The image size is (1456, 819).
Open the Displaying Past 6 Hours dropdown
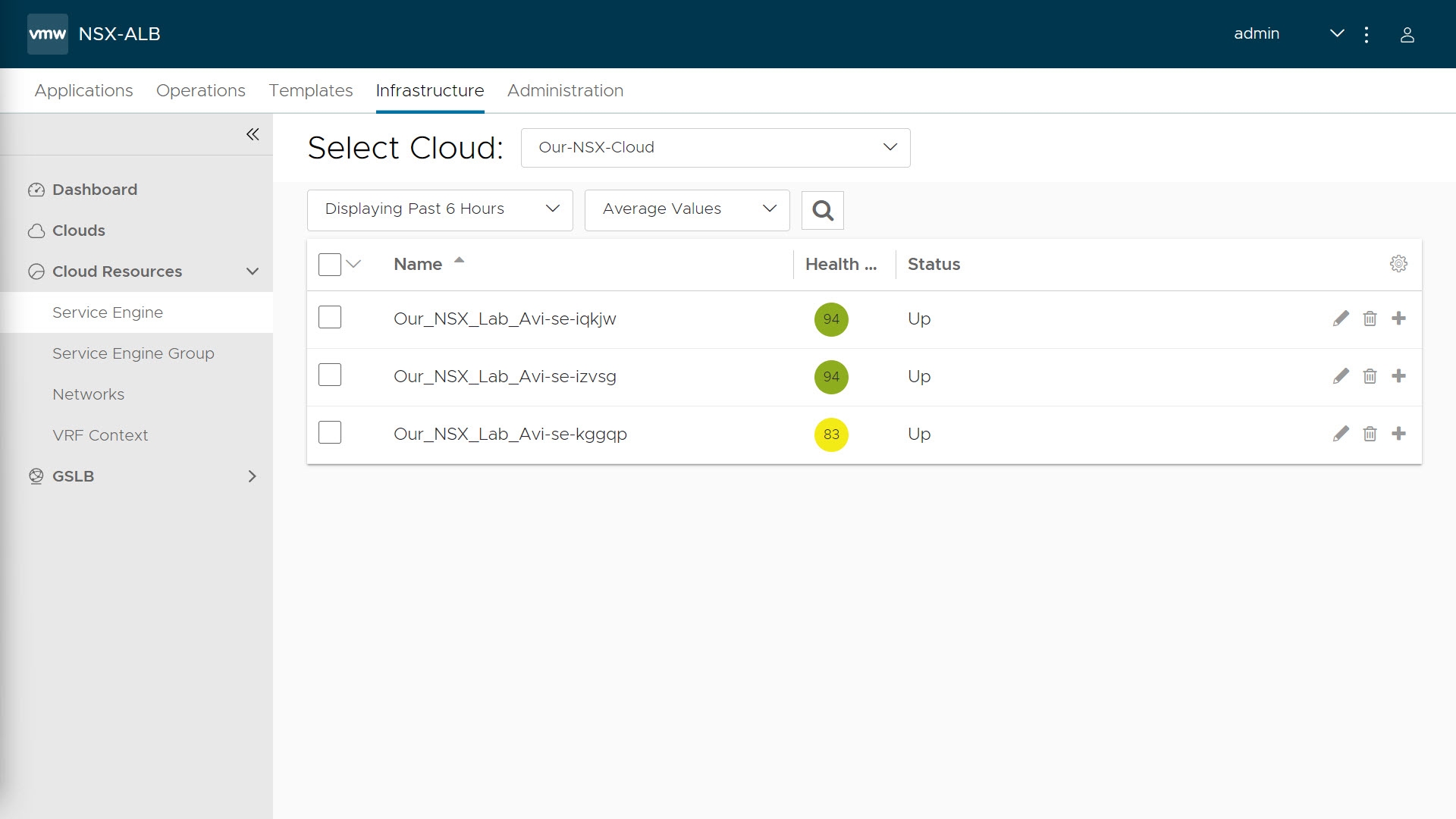(x=440, y=209)
